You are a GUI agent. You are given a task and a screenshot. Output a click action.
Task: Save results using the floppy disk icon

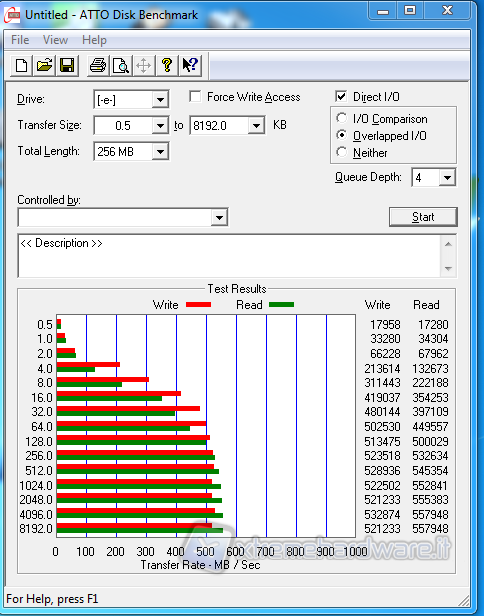(x=67, y=65)
